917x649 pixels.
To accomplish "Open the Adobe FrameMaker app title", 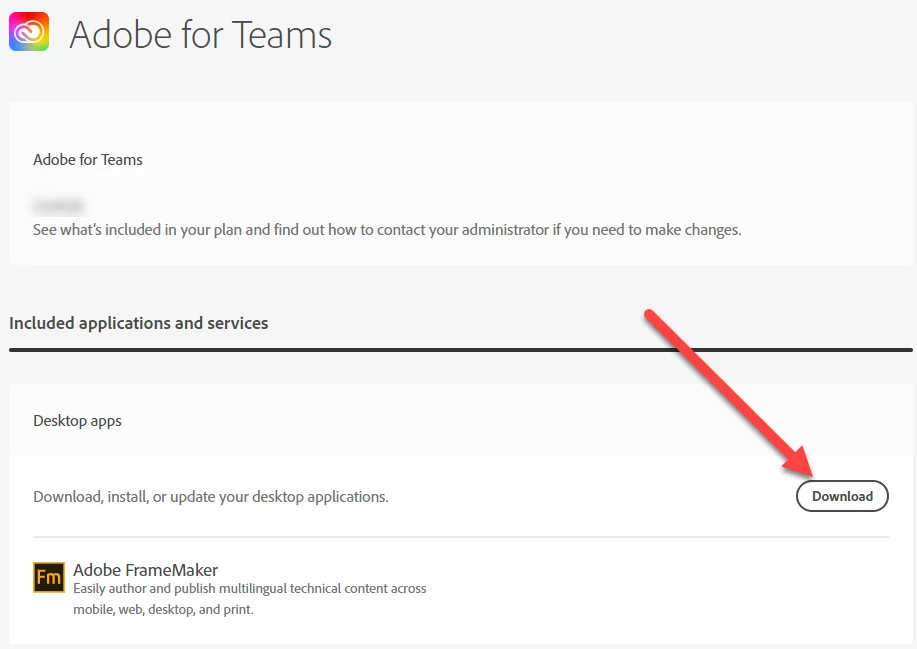I will (x=146, y=570).
